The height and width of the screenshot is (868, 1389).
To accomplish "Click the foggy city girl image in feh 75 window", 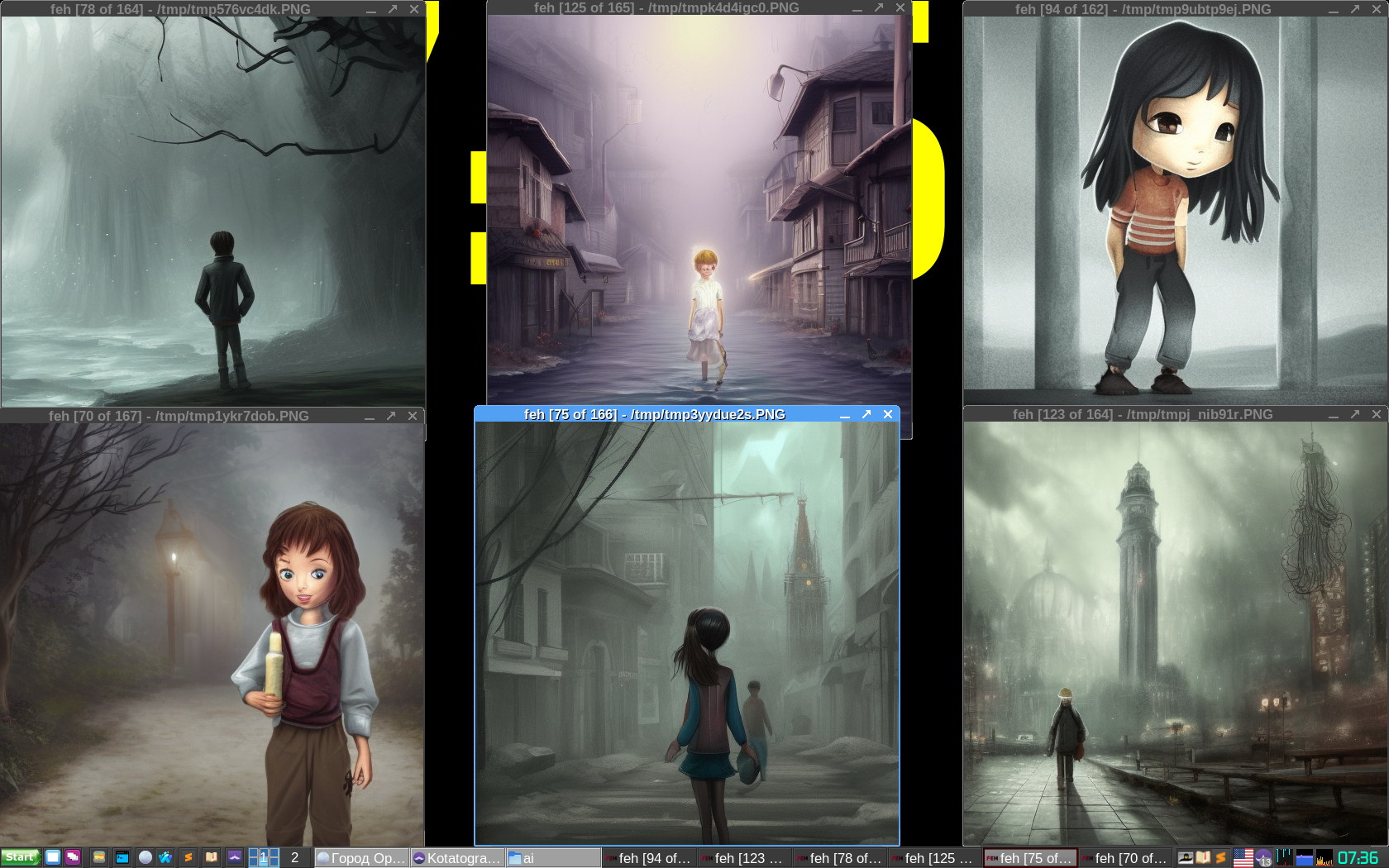I will (687, 633).
